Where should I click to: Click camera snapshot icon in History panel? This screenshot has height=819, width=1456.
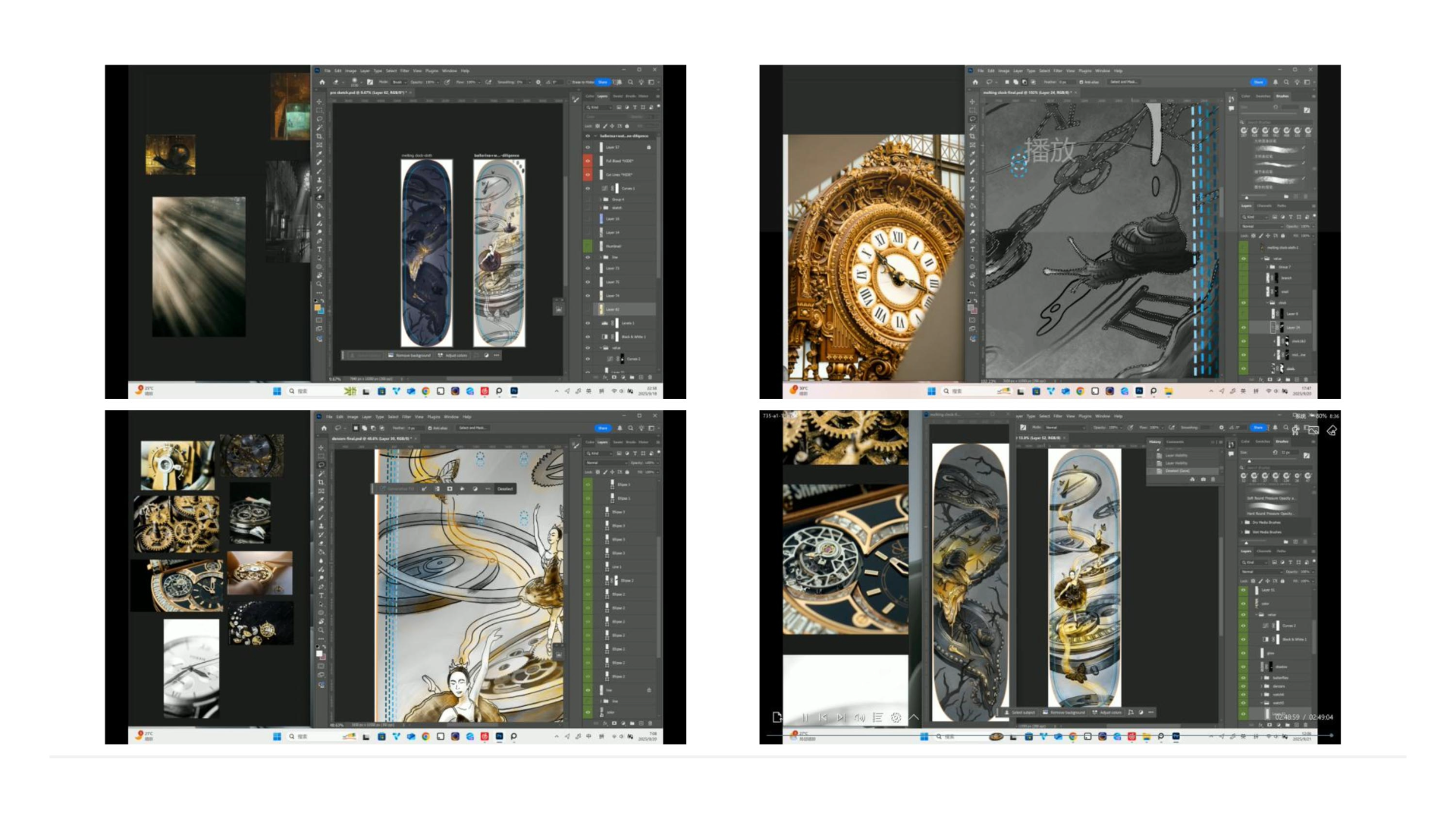tap(1202, 479)
